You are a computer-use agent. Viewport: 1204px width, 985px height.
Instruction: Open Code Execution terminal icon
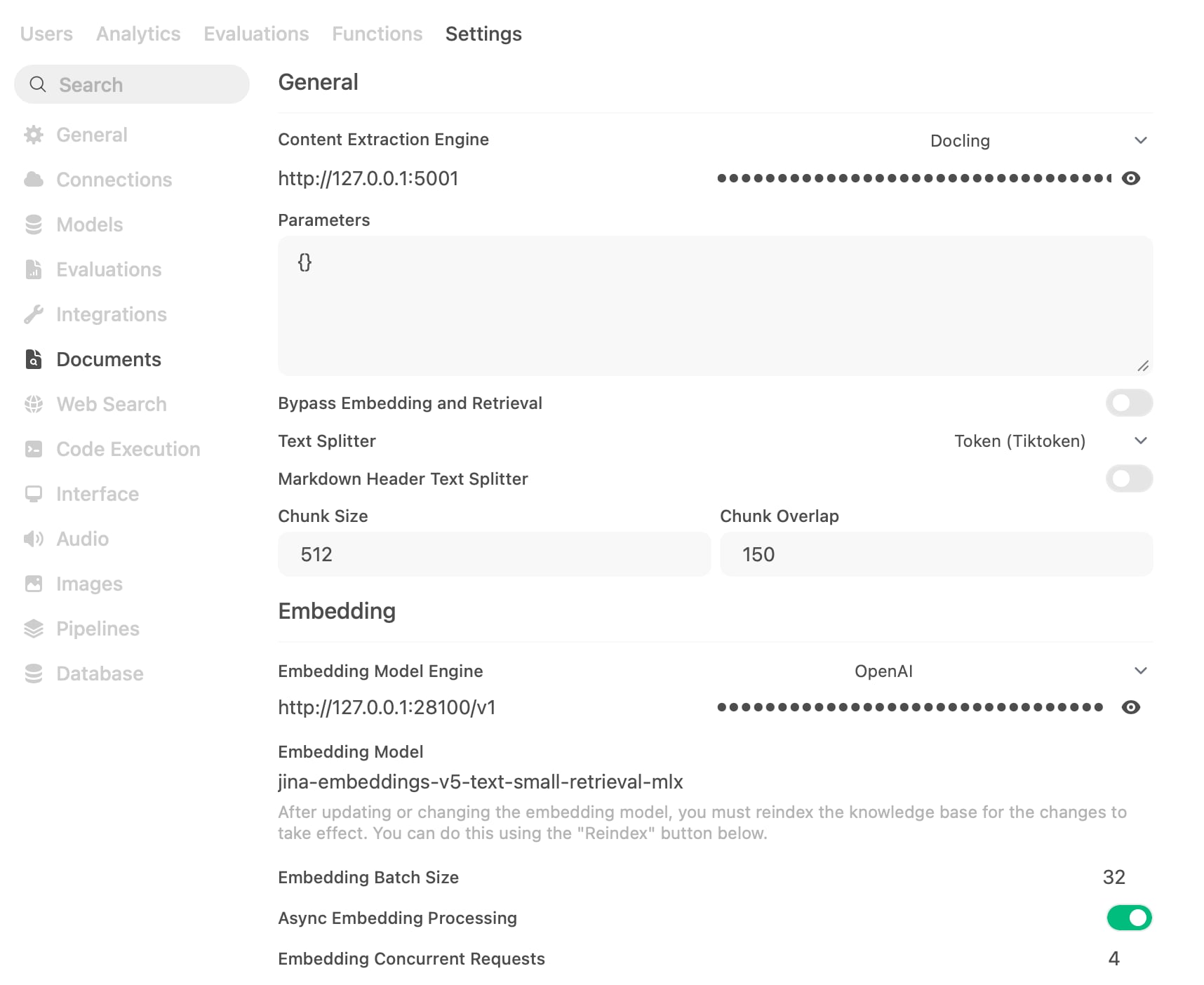point(34,449)
